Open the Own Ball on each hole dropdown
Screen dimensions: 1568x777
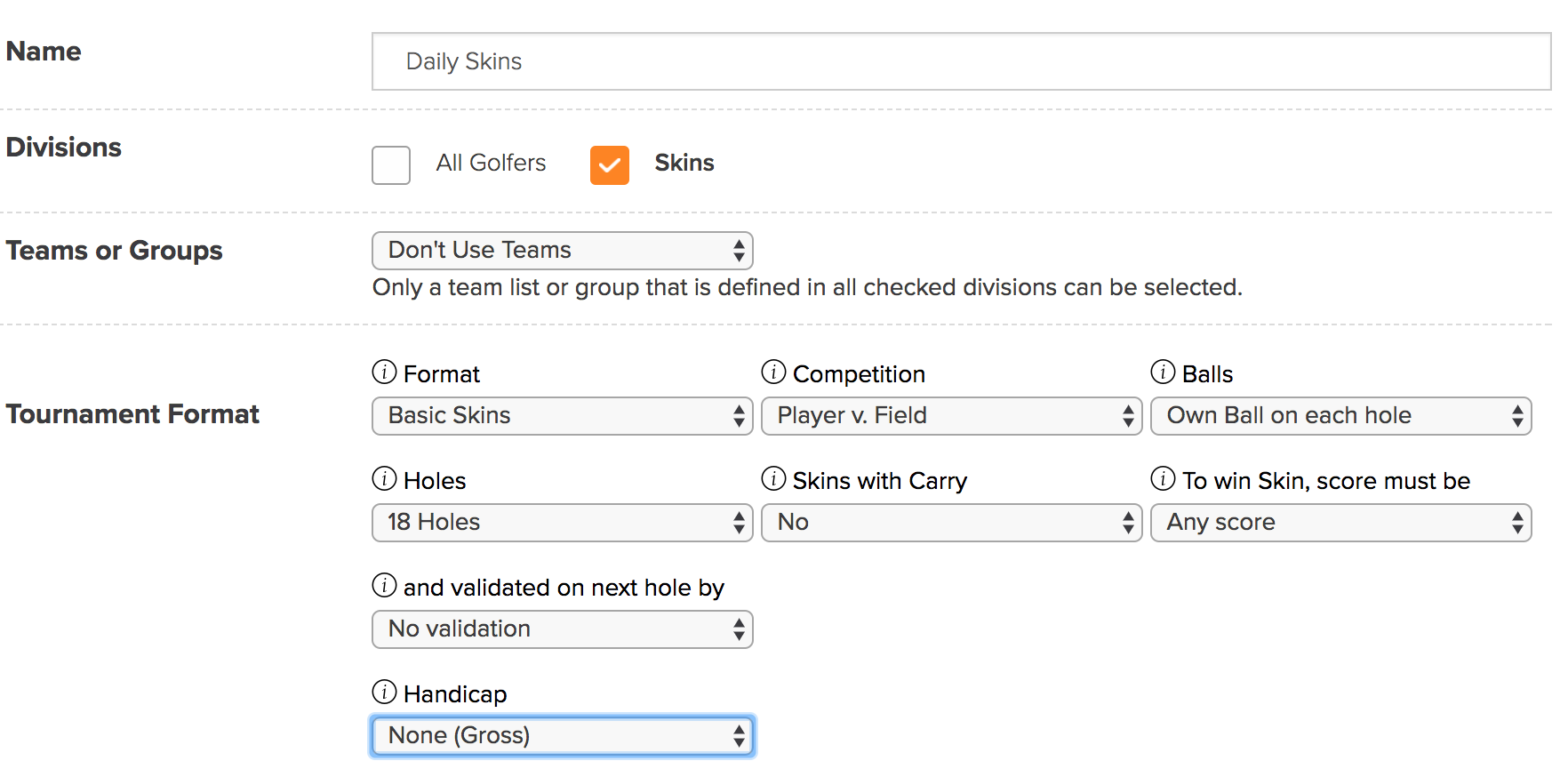(1340, 416)
